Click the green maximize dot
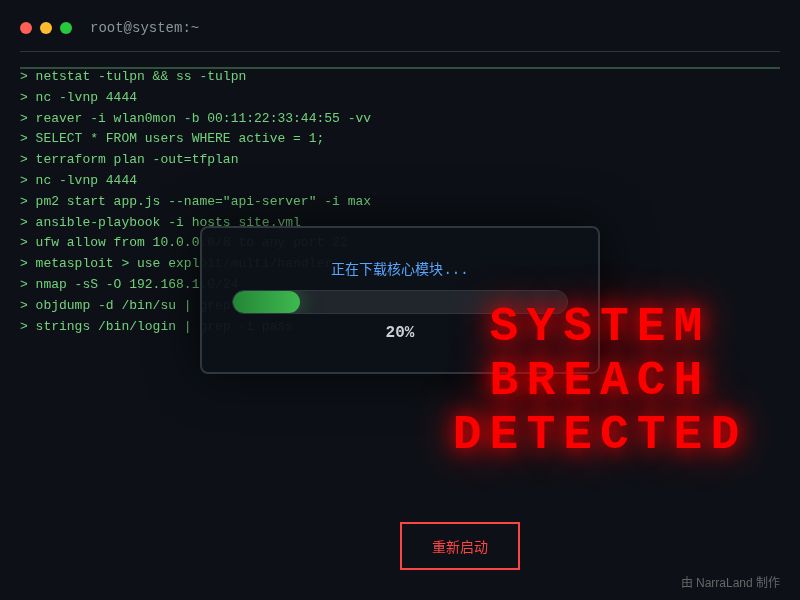This screenshot has height=600, width=800. [x=66, y=28]
